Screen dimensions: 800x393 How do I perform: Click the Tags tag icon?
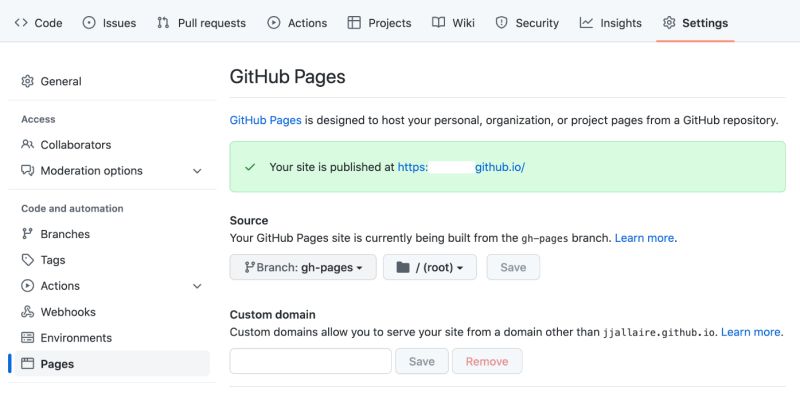click(28, 260)
